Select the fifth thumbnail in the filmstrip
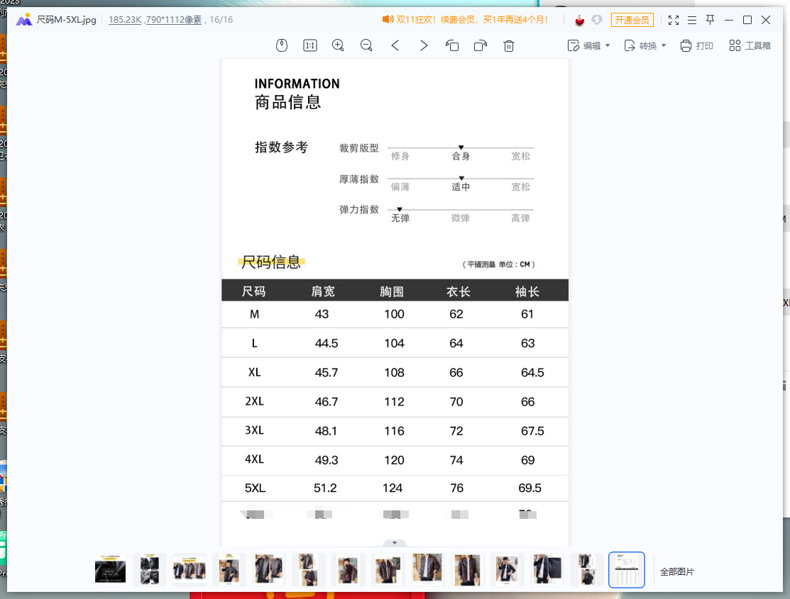The image size is (790, 599). (269, 570)
